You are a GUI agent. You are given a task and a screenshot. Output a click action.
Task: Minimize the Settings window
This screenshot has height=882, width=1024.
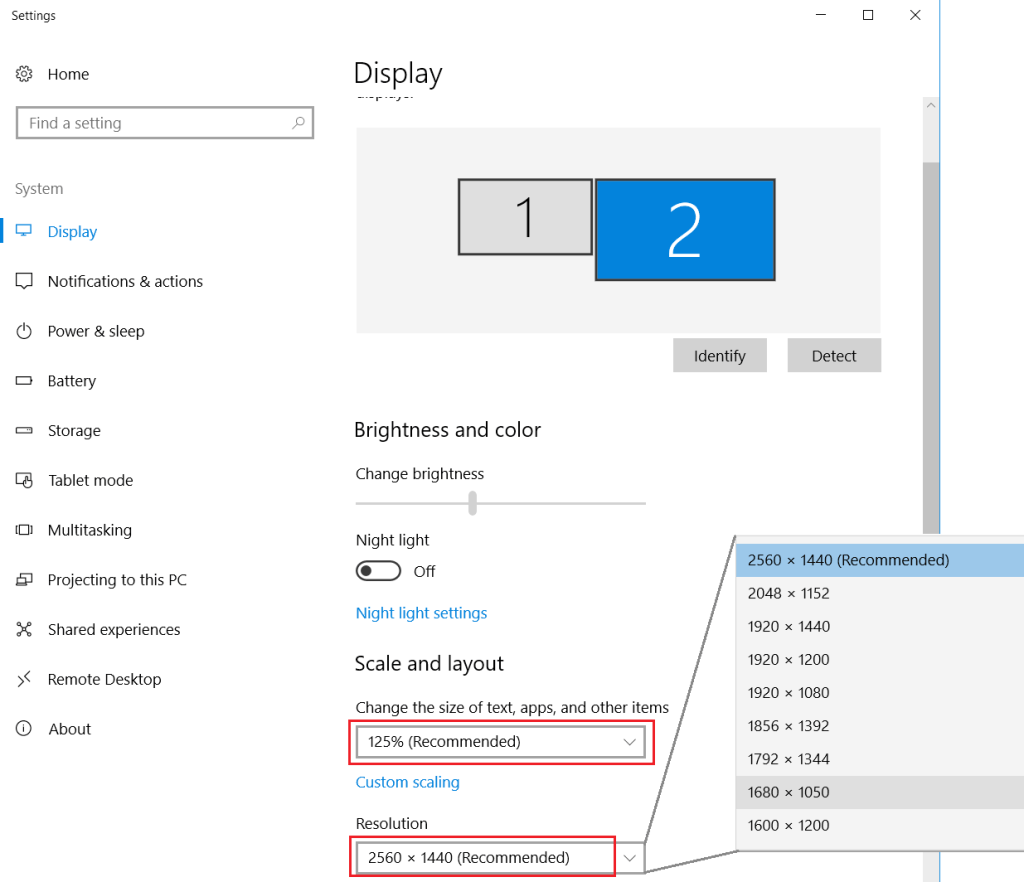pyautogui.click(x=821, y=15)
